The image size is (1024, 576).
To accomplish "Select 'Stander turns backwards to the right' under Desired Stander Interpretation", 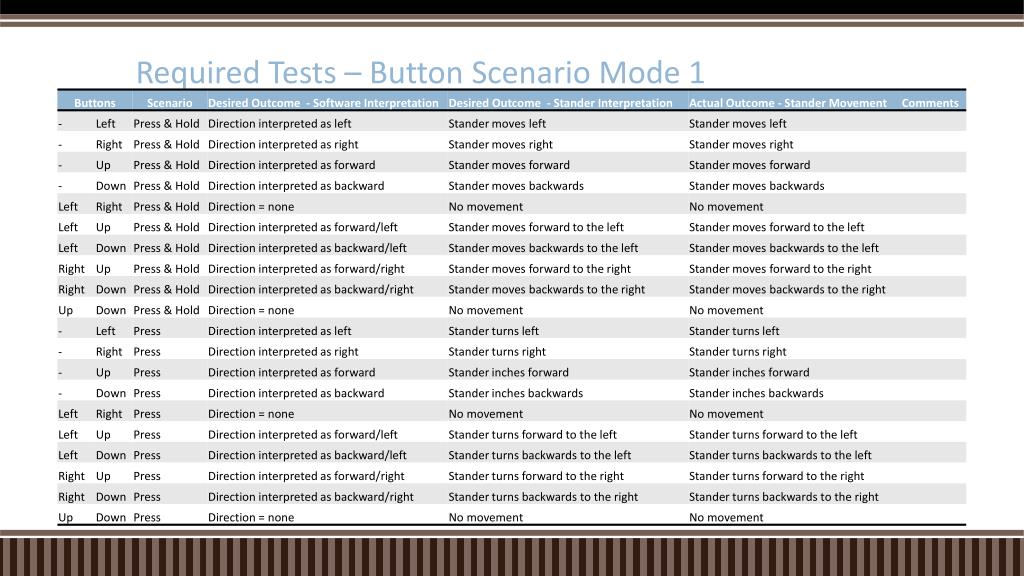I will click(543, 497).
